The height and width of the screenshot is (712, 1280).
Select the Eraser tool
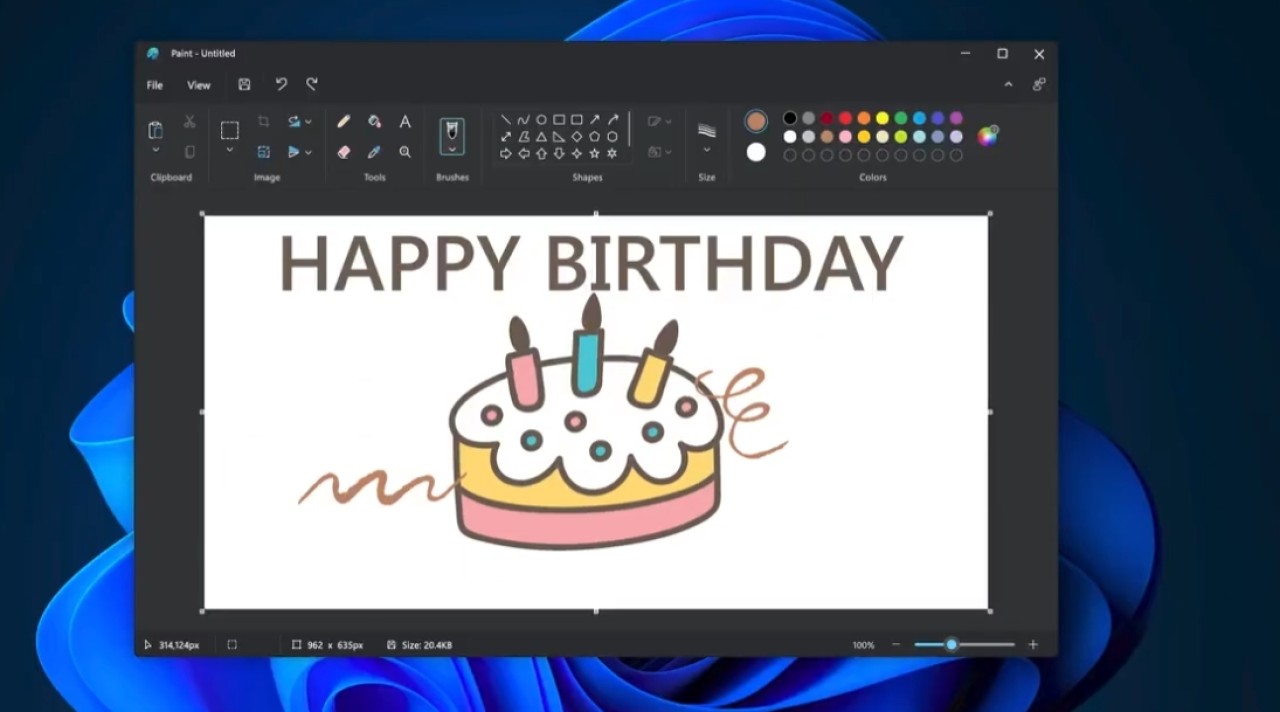343,152
